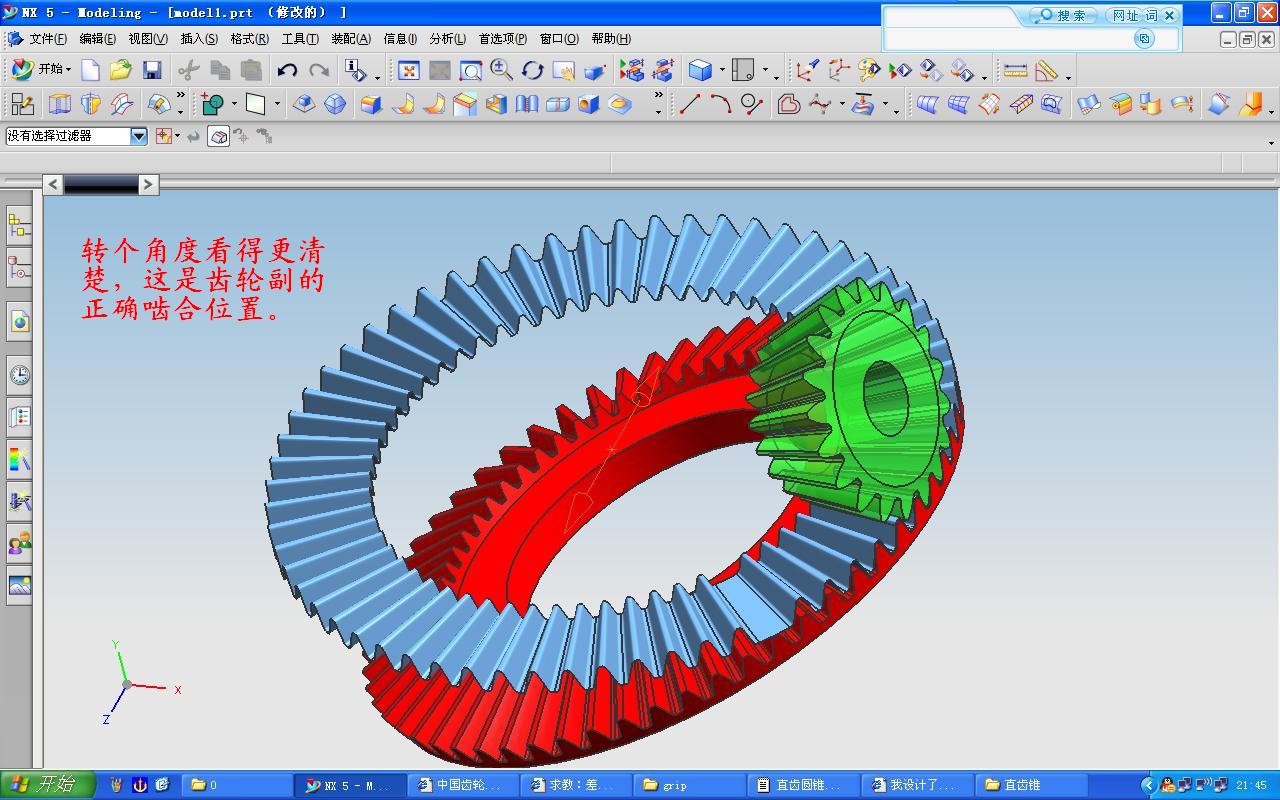The height and width of the screenshot is (800, 1280).
Task: Create a new file with the New icon
Action: click(x=90, y=70)
